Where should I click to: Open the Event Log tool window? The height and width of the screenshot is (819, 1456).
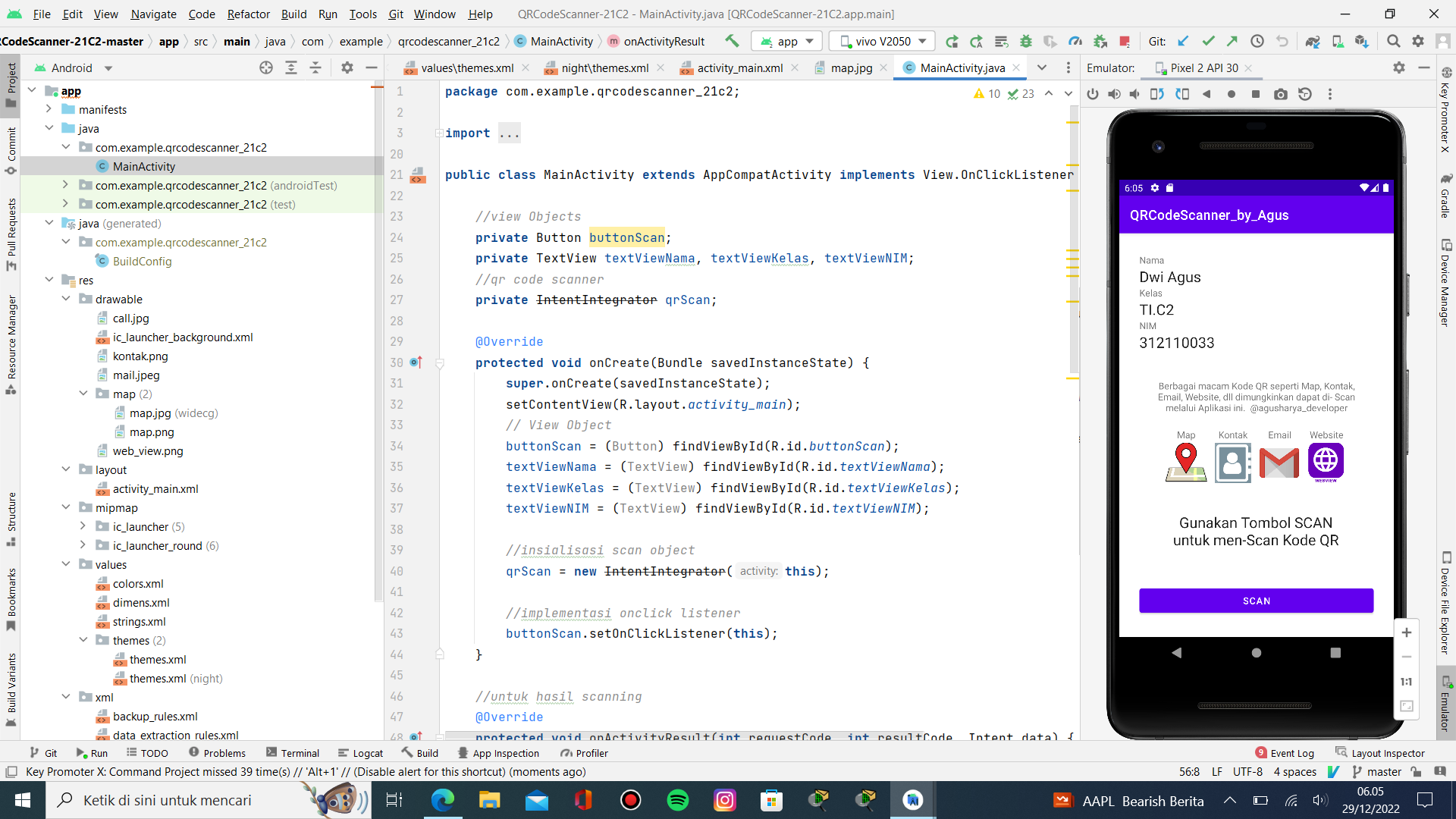coord(1285,753)
